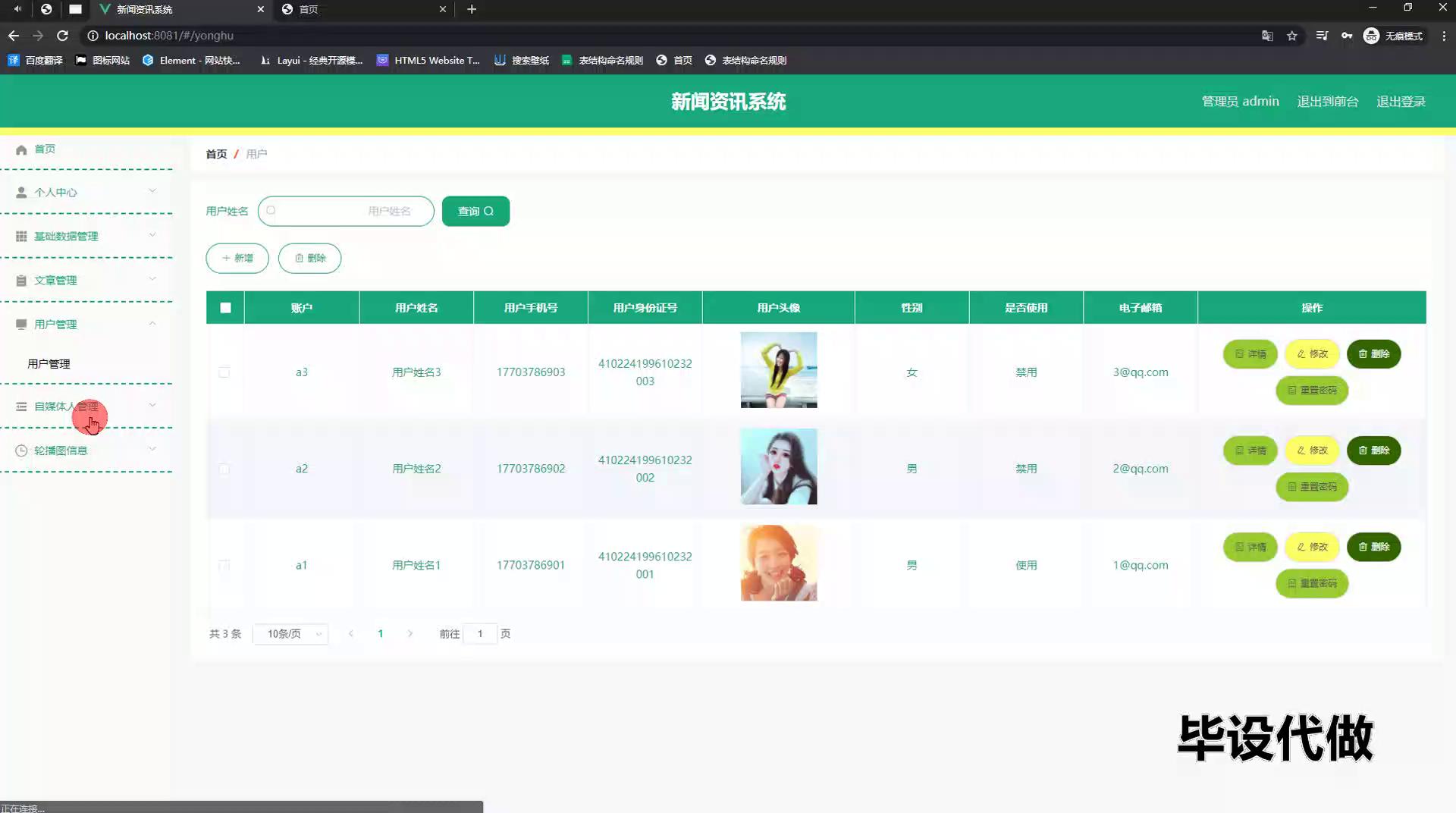Click the delete button for user a3
1456x813 pixels.
1373,354
